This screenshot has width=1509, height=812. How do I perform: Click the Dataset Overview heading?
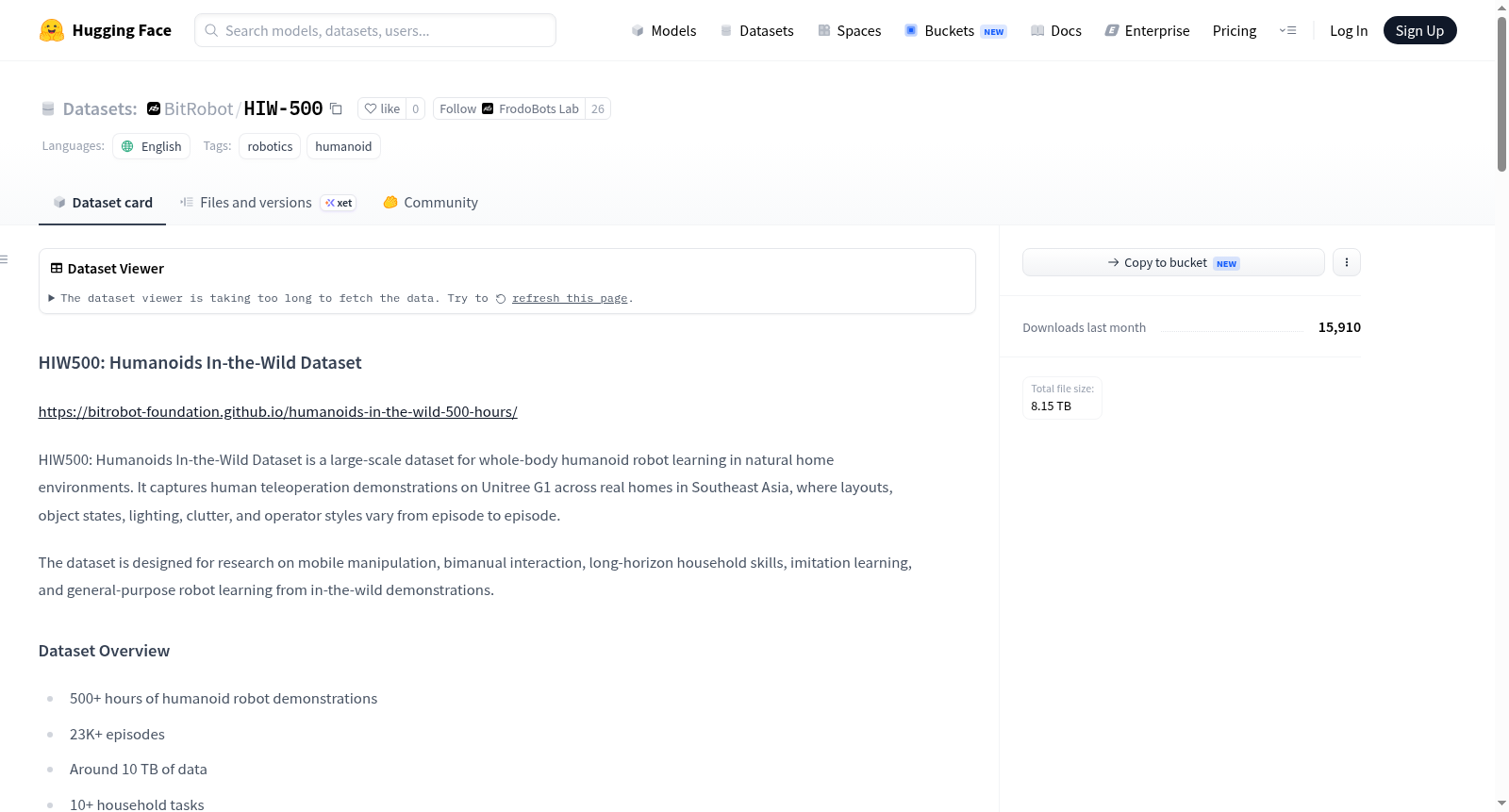click(104, 651)
